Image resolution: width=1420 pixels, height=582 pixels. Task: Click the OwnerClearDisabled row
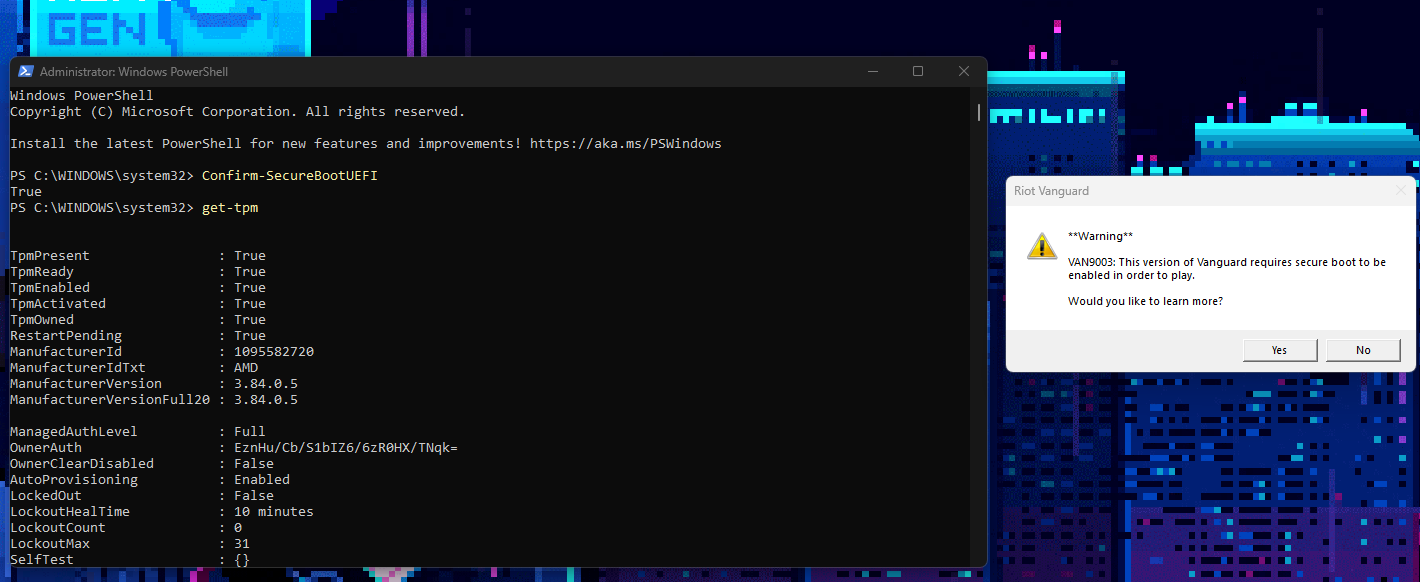click(x=142, y=464)
